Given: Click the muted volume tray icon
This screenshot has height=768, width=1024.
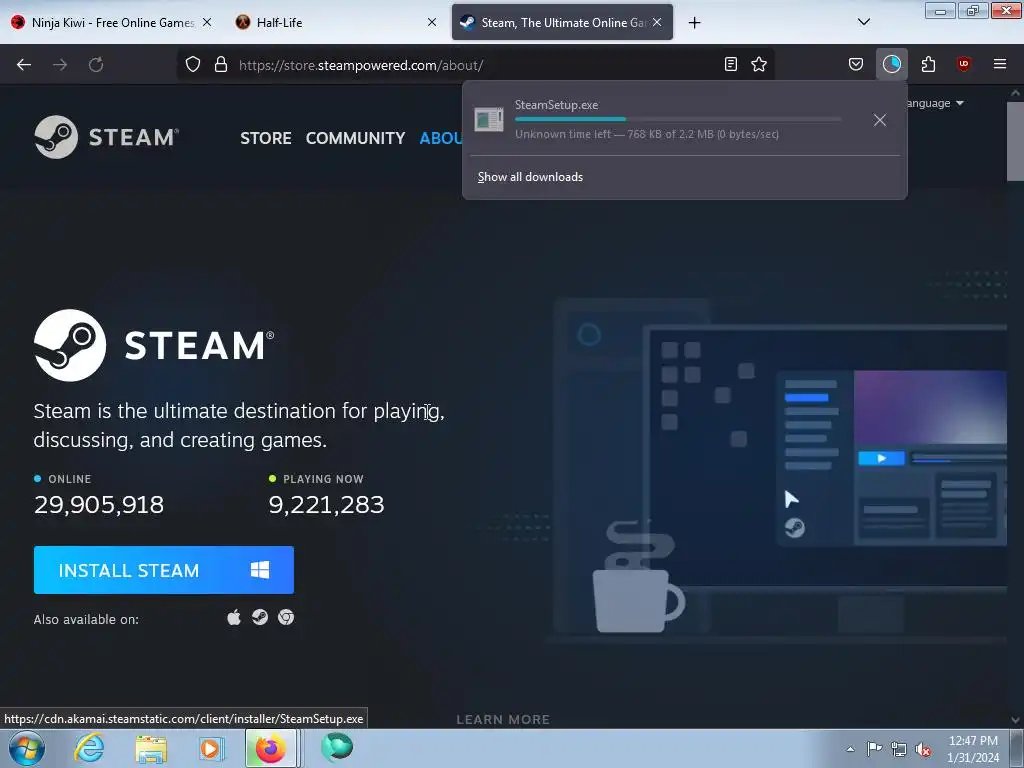Looking at the screenshot, I should pos(923,749).
